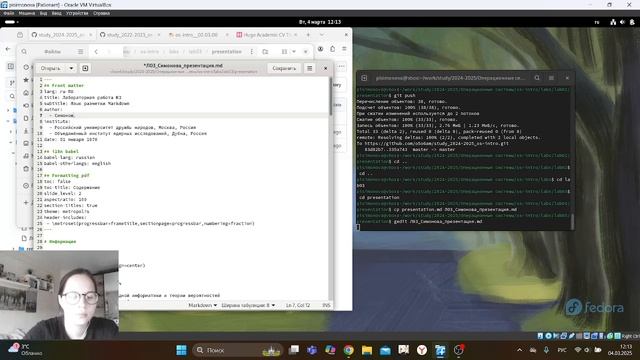Open the Вид menu in VirtualBox
The image size is (640, 360).
pyautogui.click(x=43, y=13)
